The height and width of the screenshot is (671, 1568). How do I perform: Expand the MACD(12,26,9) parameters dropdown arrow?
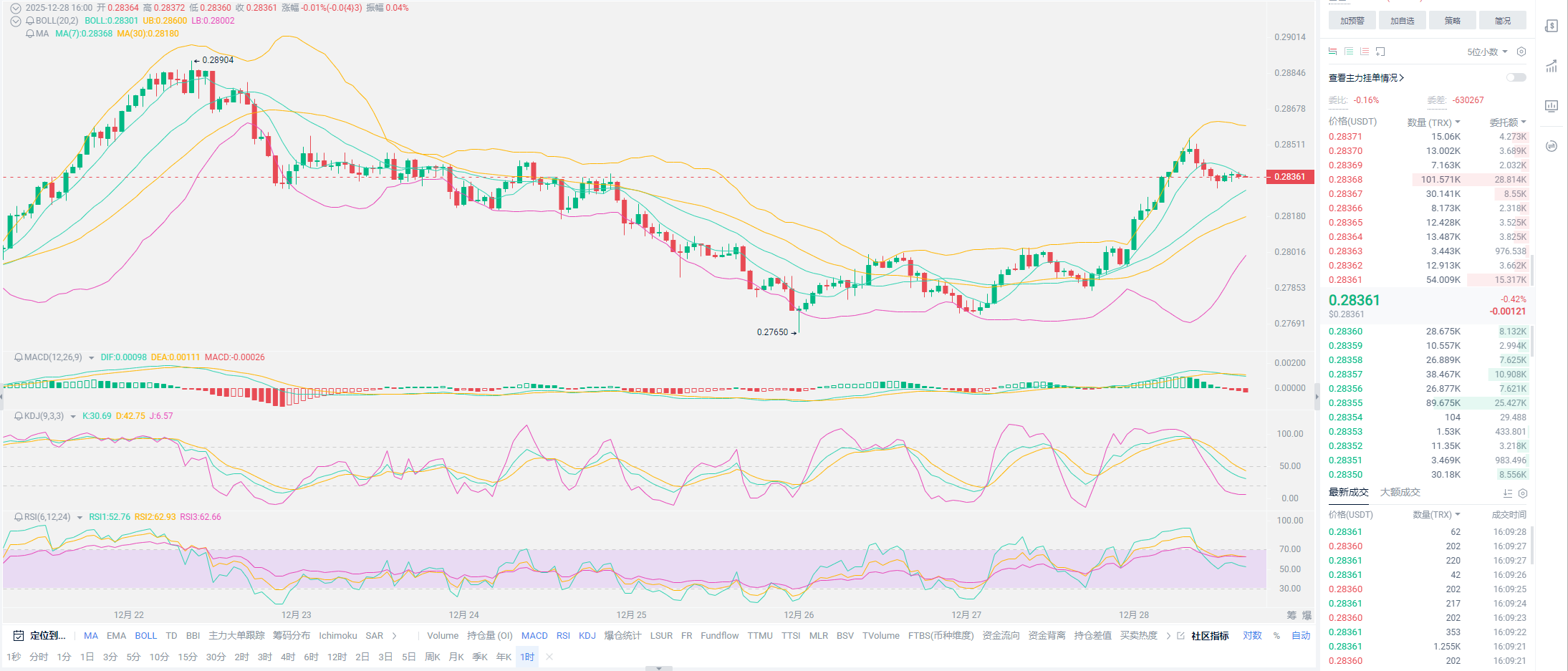click(92, 357)
